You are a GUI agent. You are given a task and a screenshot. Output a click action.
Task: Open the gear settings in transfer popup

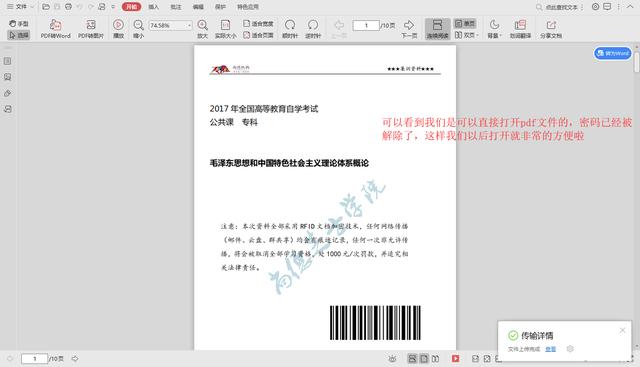tap(570, 349)
